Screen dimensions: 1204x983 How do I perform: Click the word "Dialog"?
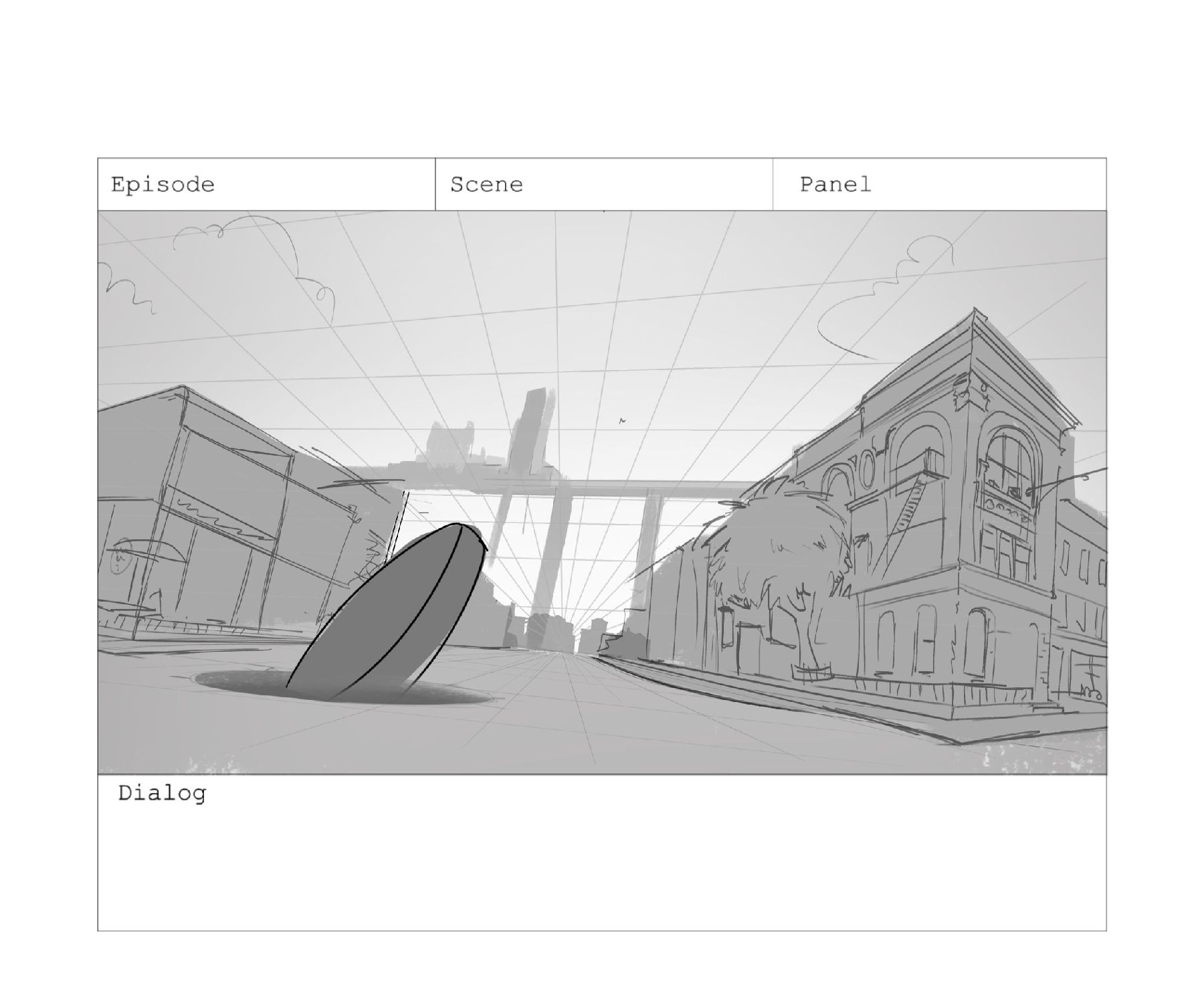point(163,794)
